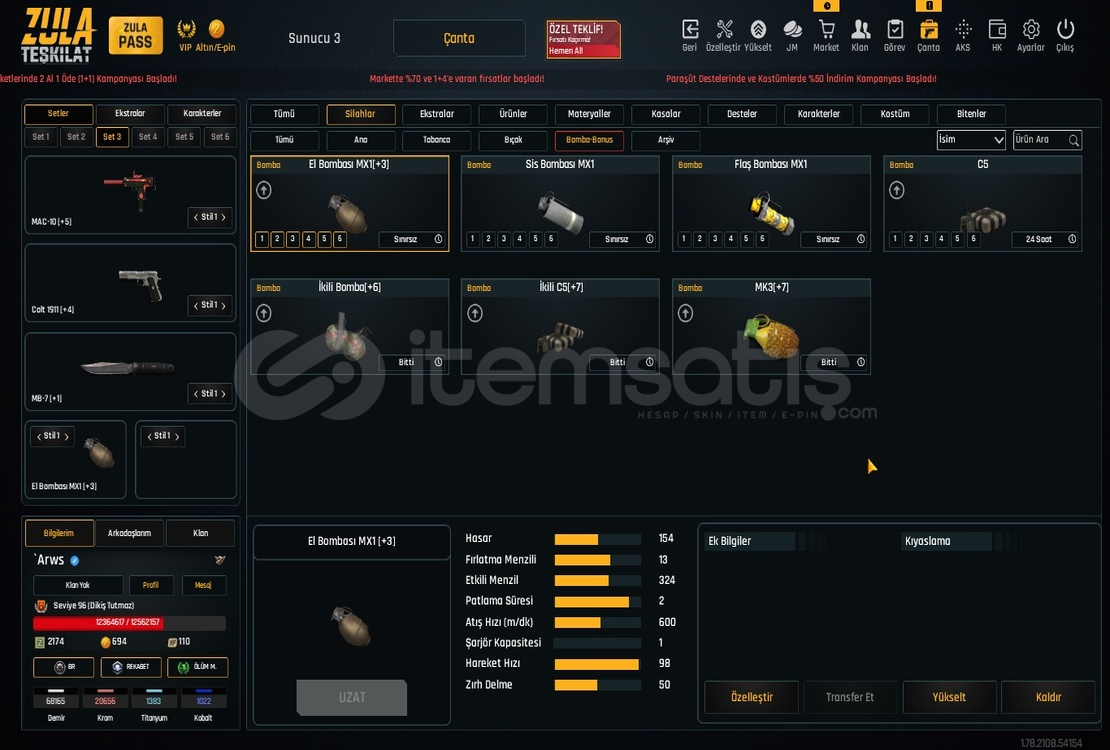Click the Çıkış power icon
1110x750 pixels.
point(1065,30)
